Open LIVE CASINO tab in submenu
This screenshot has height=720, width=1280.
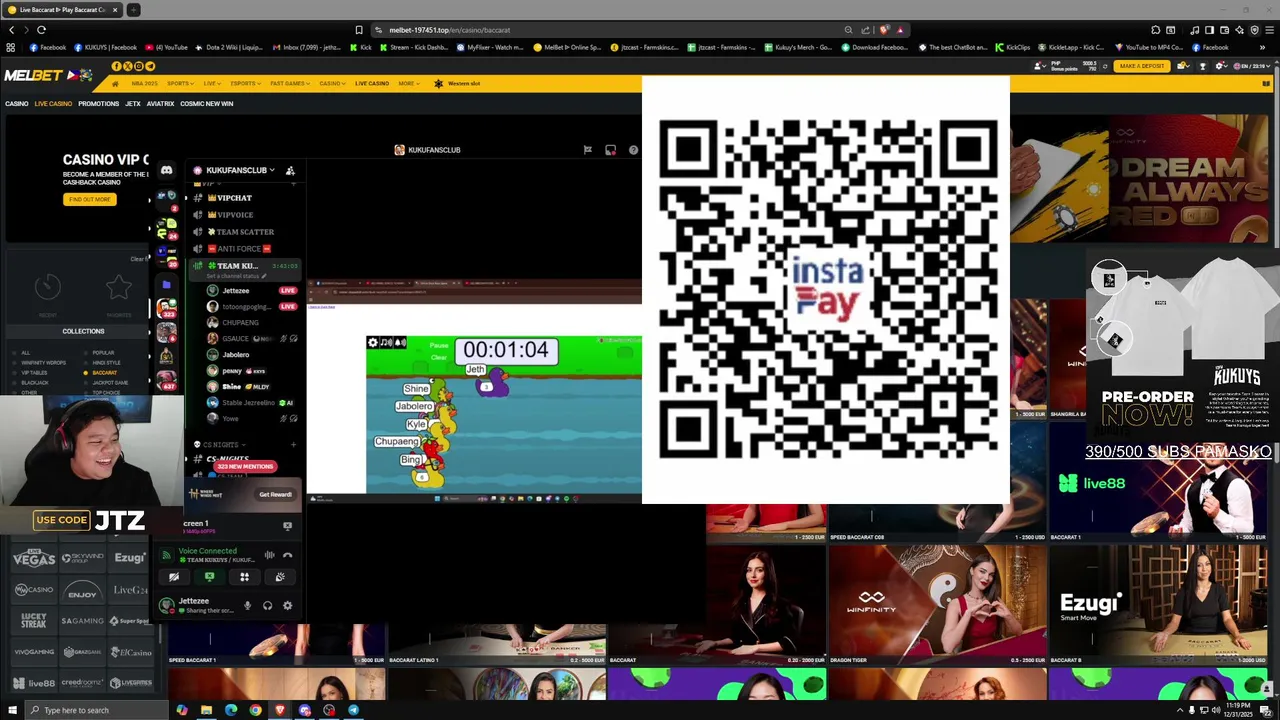53,104
